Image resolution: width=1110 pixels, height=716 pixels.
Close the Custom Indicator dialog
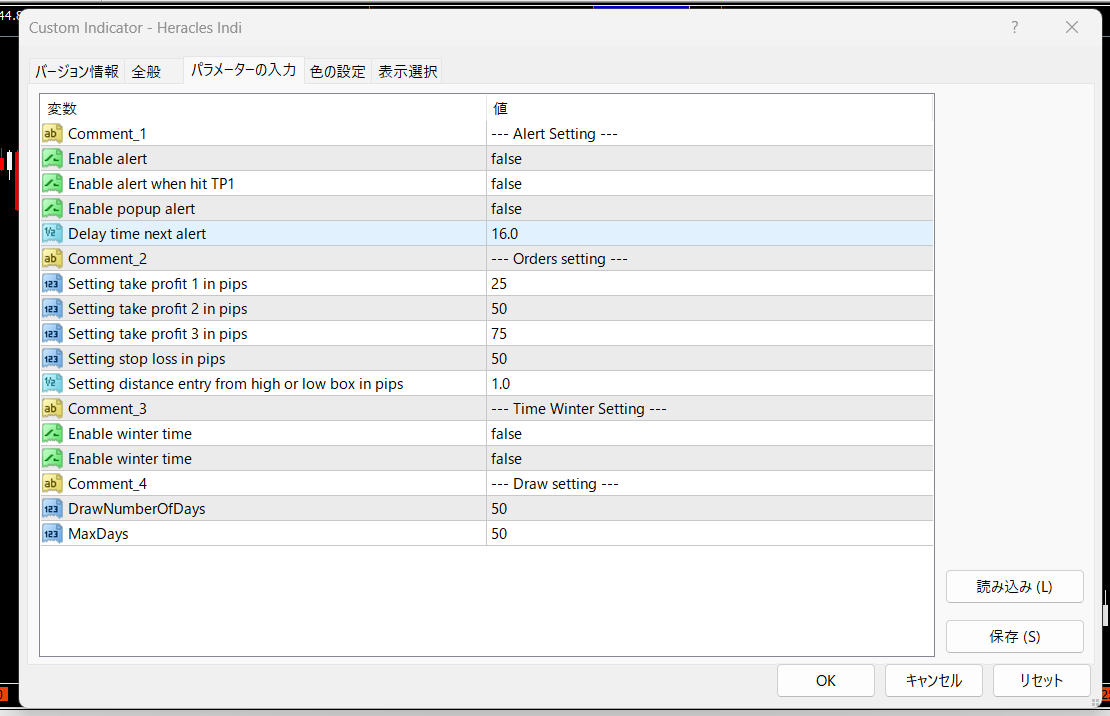coord(1072,28)
